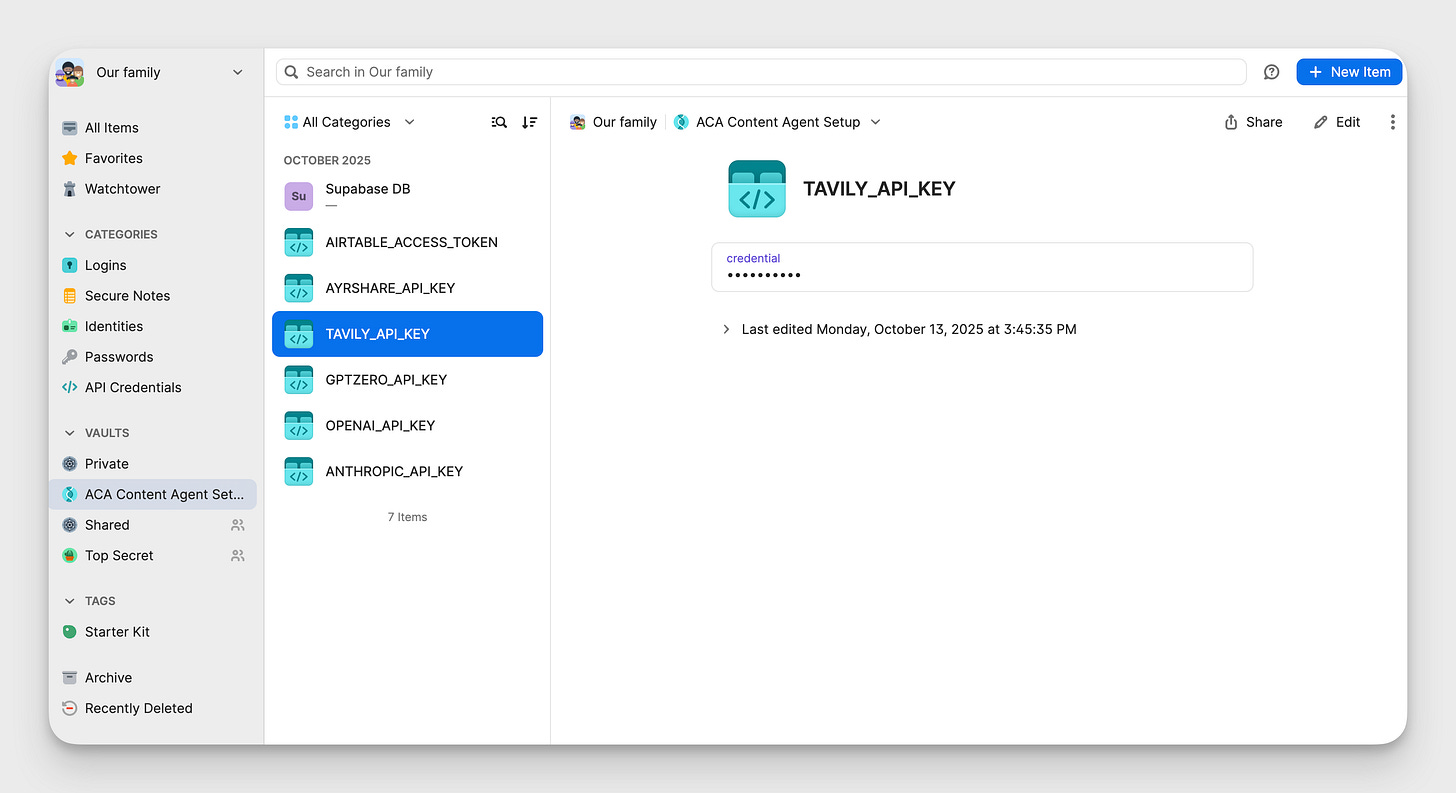This screenshot has height=793, width=1456.
Task: Click the Our family account avatar
Action: pos(70,73)
